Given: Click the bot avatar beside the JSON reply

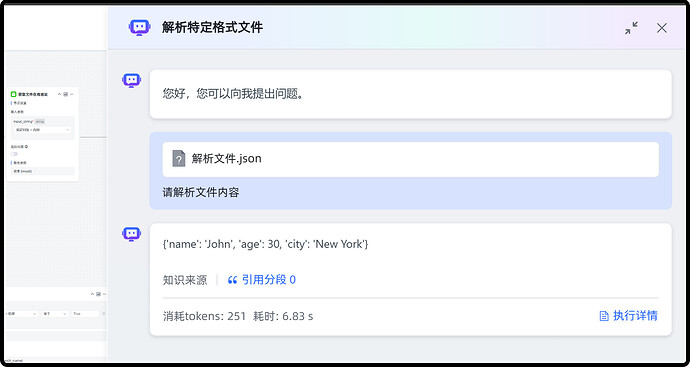Looking at the screenshot, I should click(x=131, y=234).
